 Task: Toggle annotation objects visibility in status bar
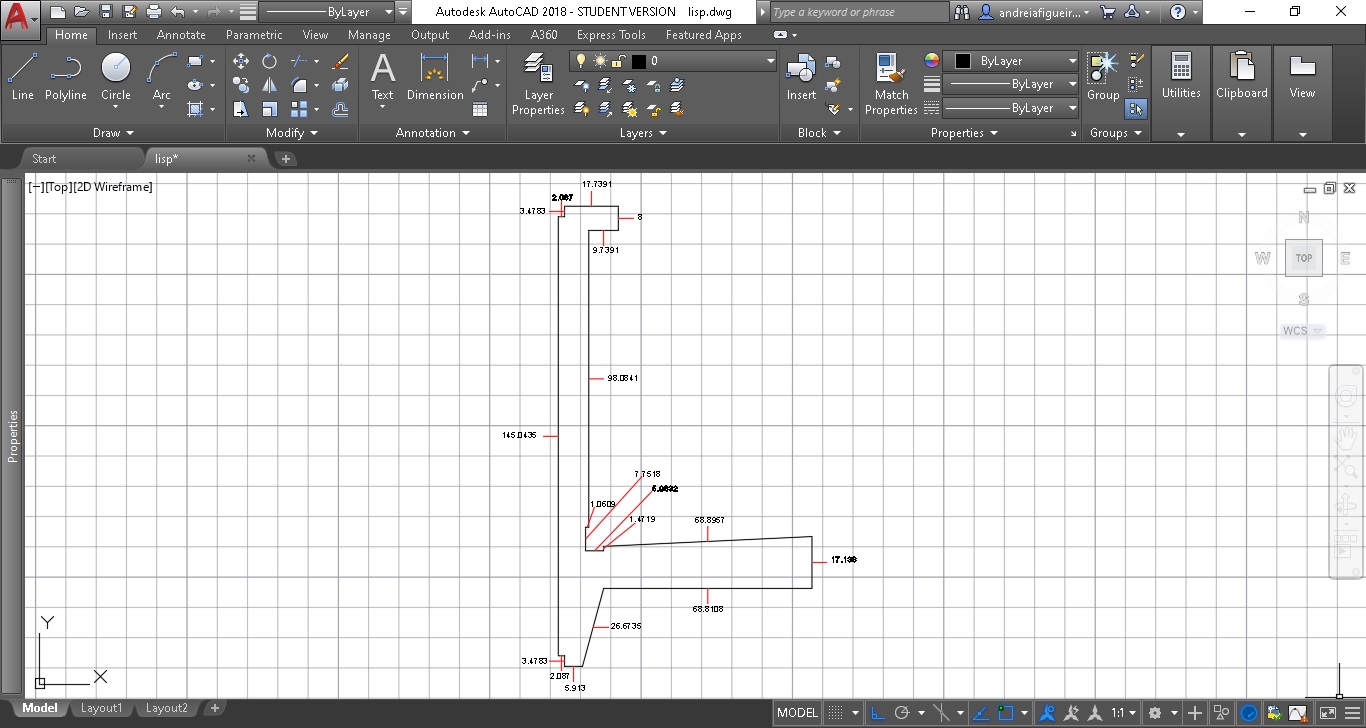click(x=1047, y=713)
